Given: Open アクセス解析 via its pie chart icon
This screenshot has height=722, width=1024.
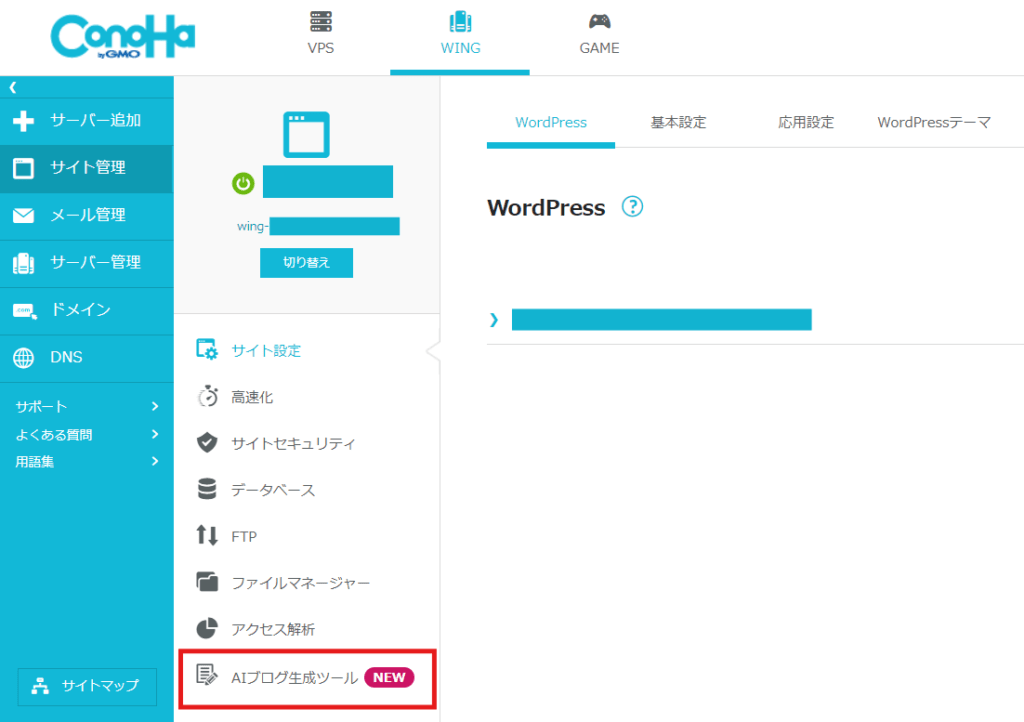Looking at the screenshot, I should [207, 628].
